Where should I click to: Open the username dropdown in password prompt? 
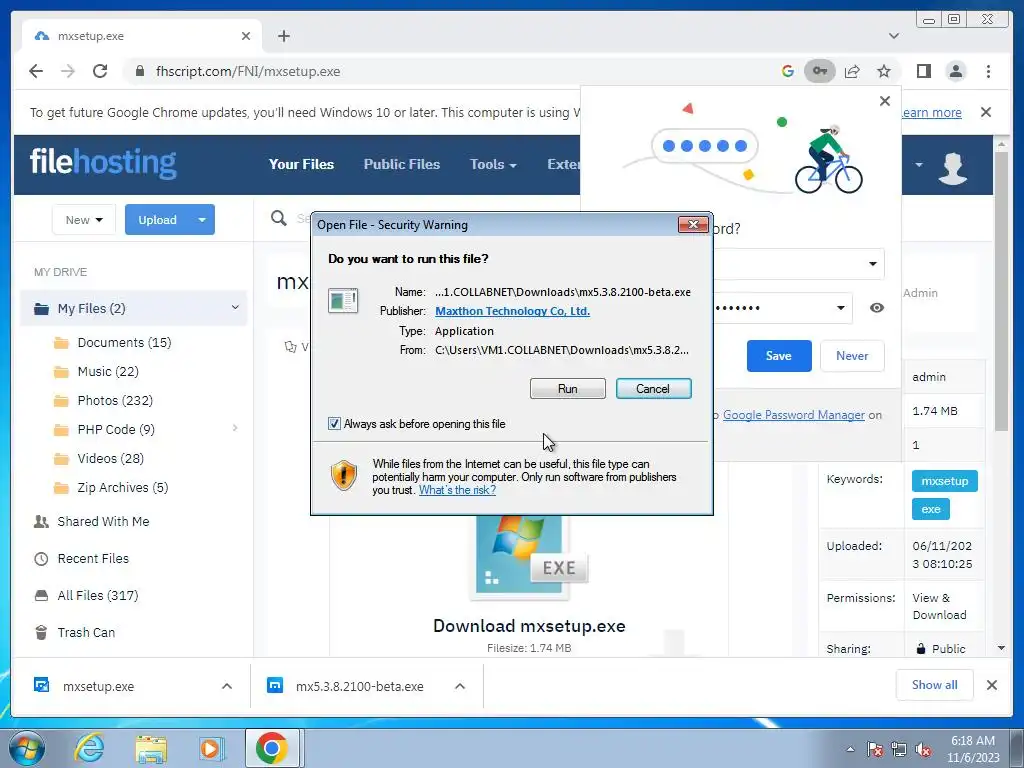click(x=872, y=264)
